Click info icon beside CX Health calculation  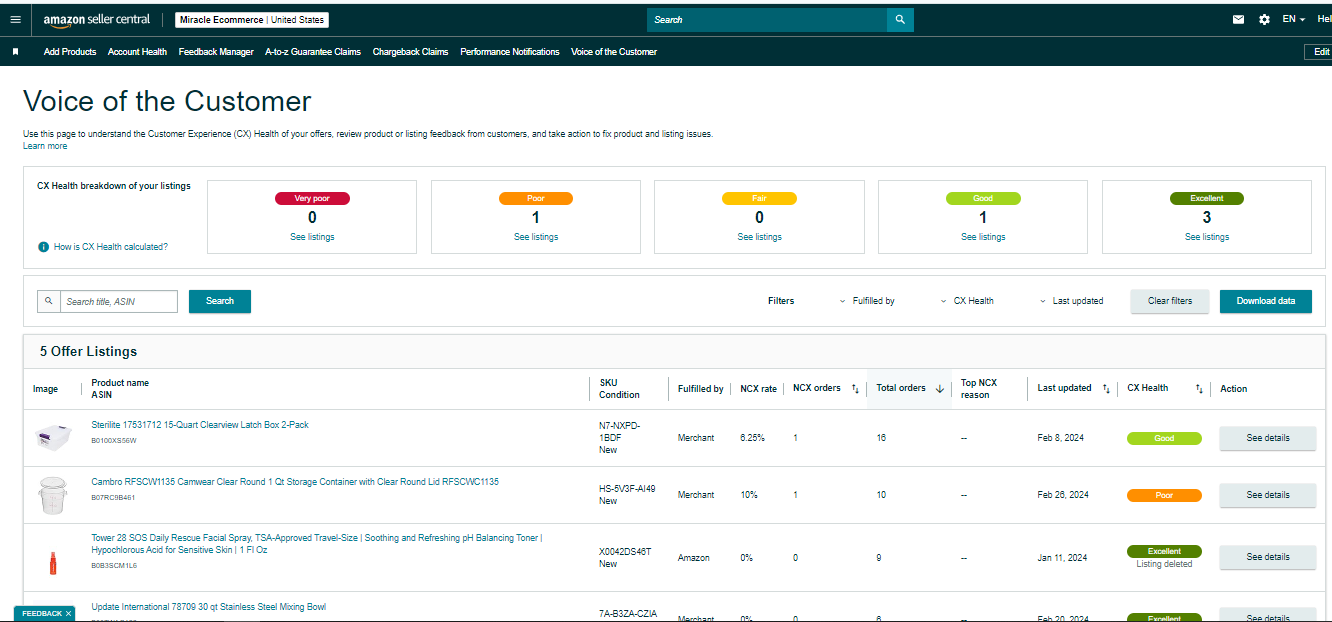[x=43, y=247]
